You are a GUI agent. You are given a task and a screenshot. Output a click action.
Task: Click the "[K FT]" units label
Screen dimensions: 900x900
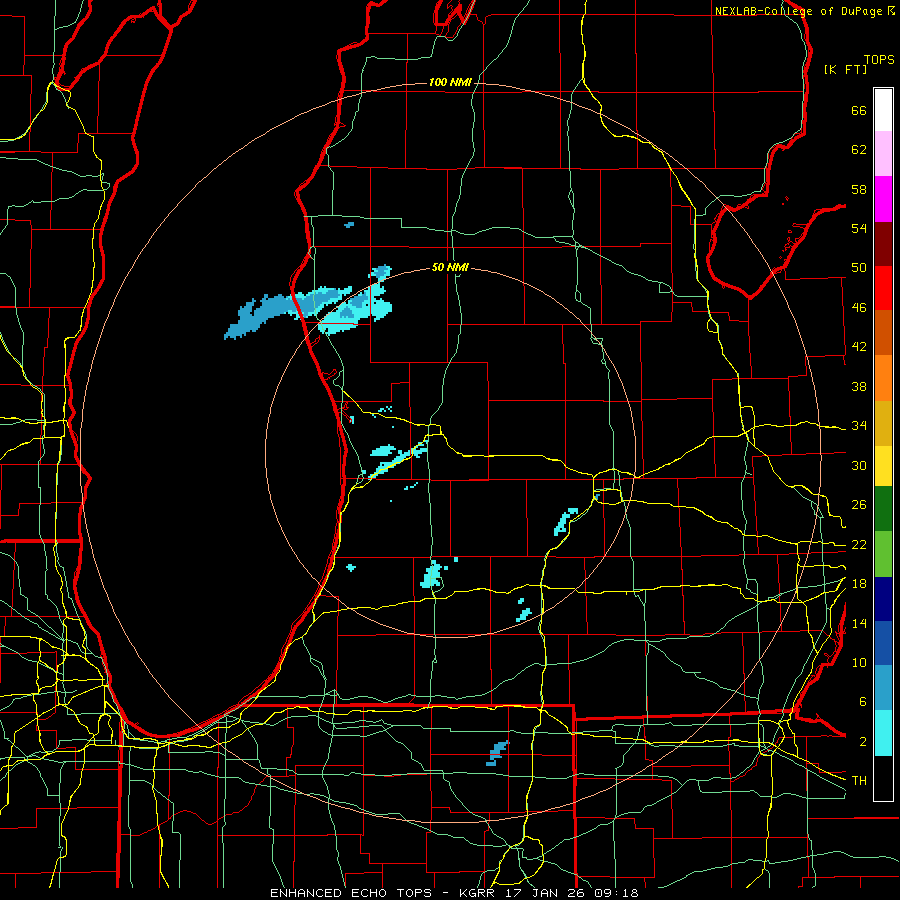tap(845, 69)
